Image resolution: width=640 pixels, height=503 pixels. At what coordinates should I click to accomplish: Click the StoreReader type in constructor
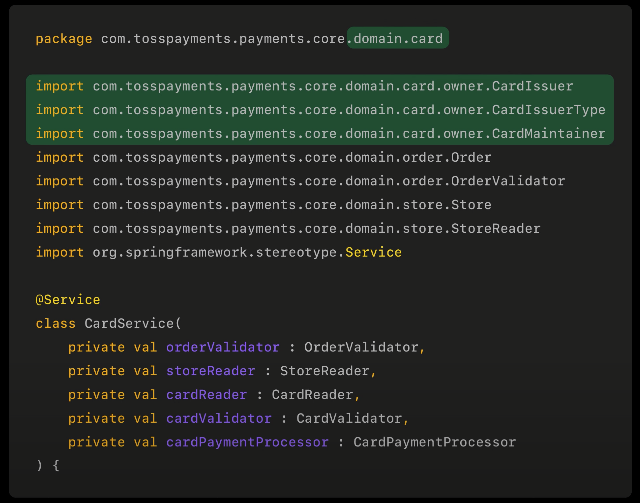coord(325,371)
